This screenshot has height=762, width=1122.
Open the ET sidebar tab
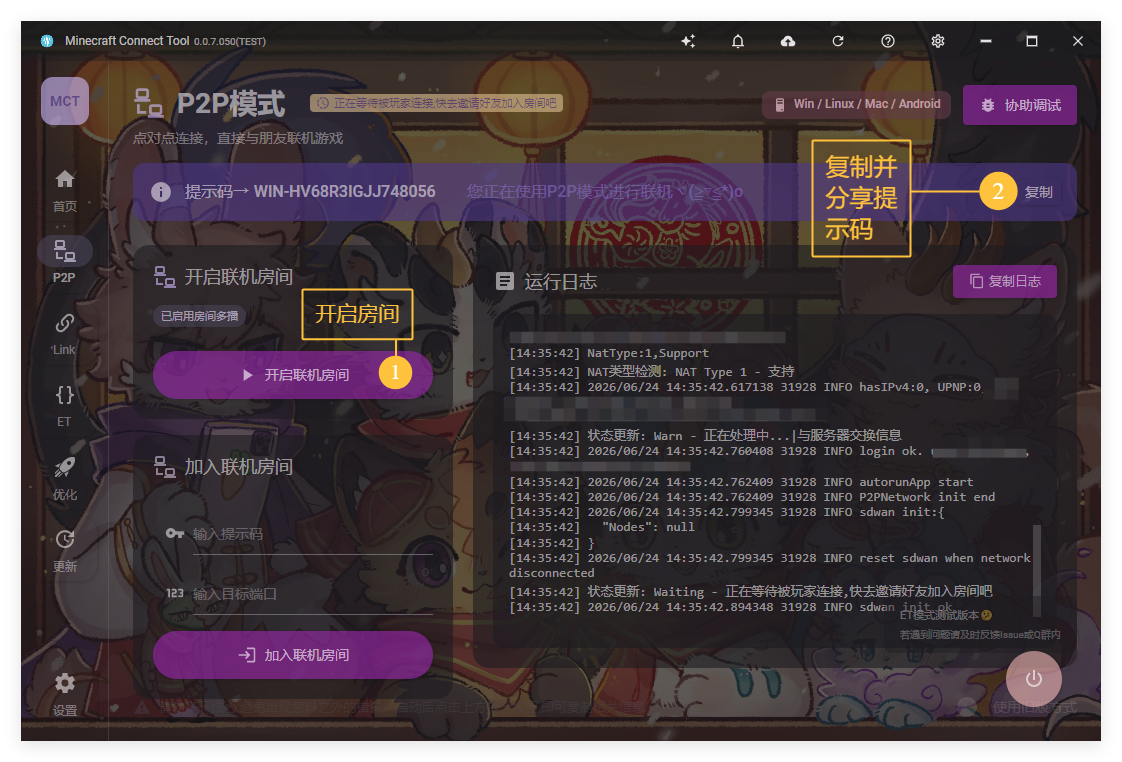tap(65, 406)
